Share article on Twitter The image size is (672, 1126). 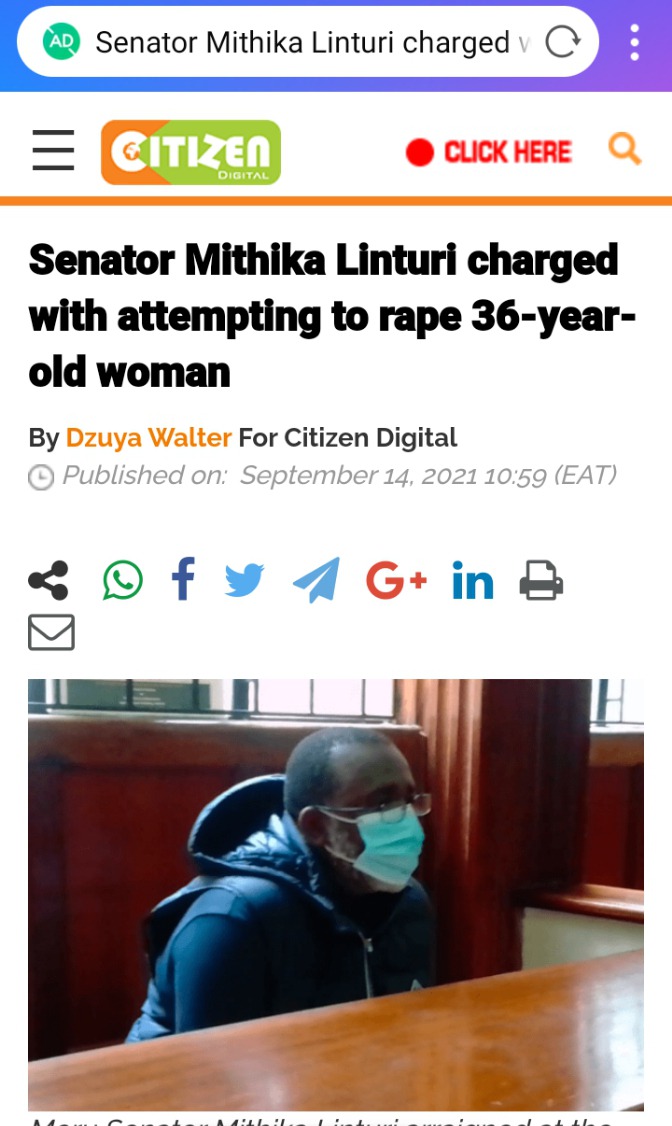pyautogui.click(x=244, y=580)
